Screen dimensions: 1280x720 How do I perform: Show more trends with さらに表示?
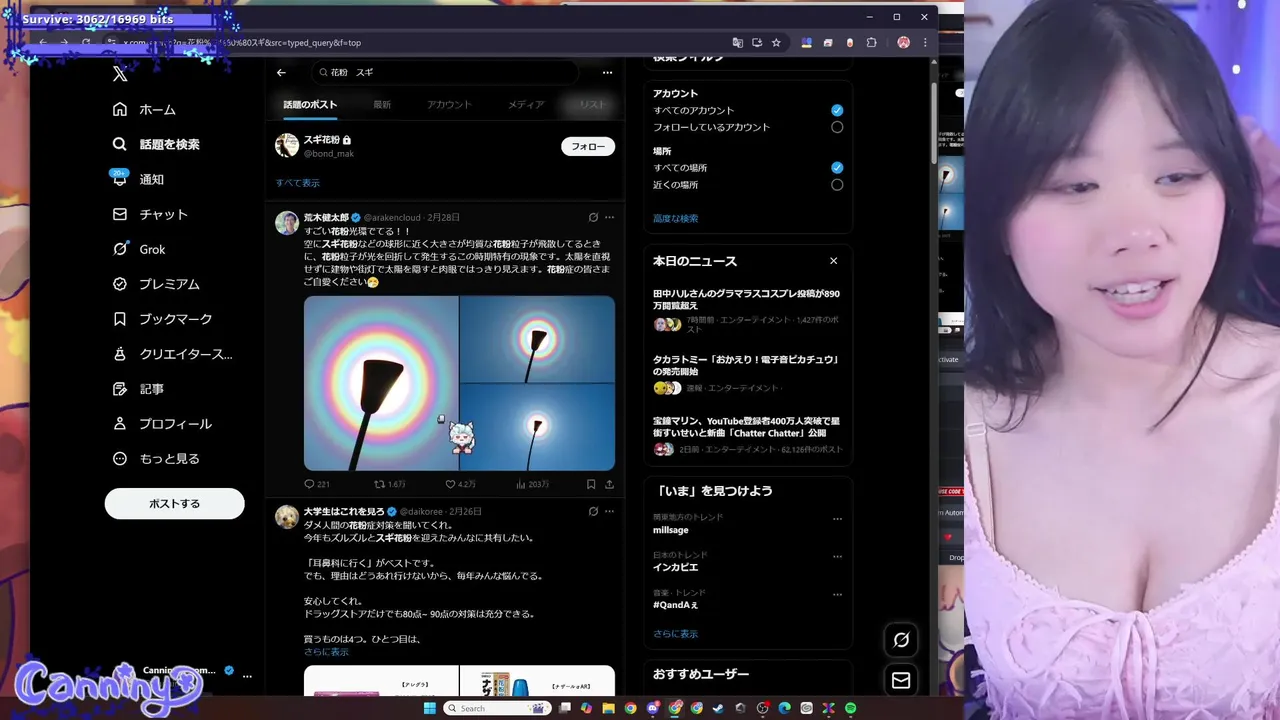pyautogui.click(x=675, y=633)
